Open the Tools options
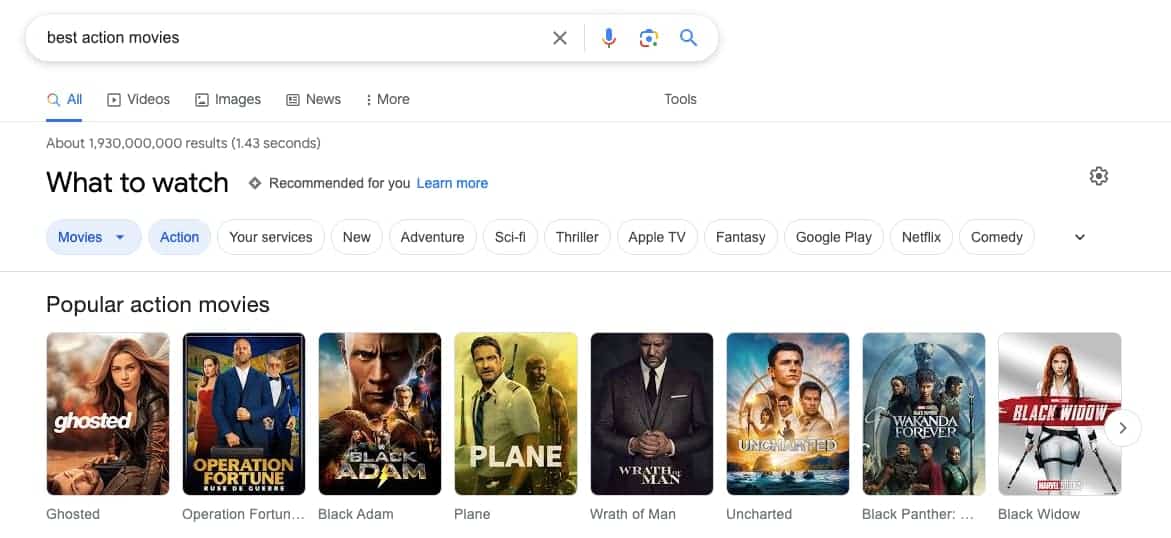Image resolution: width=1171 pixels, height=538 pixels. pos(680,99)
